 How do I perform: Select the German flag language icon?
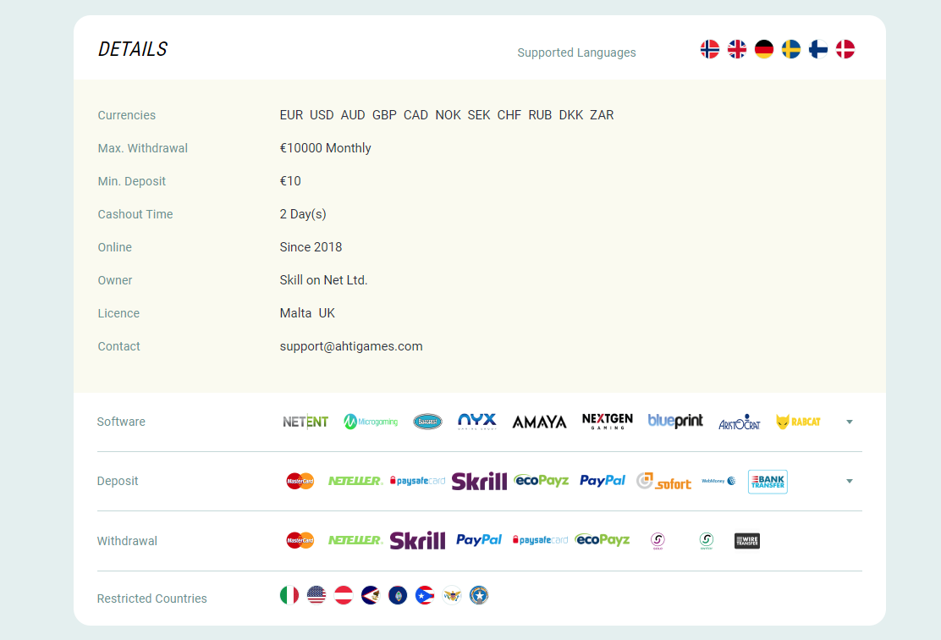coord(764,49)
